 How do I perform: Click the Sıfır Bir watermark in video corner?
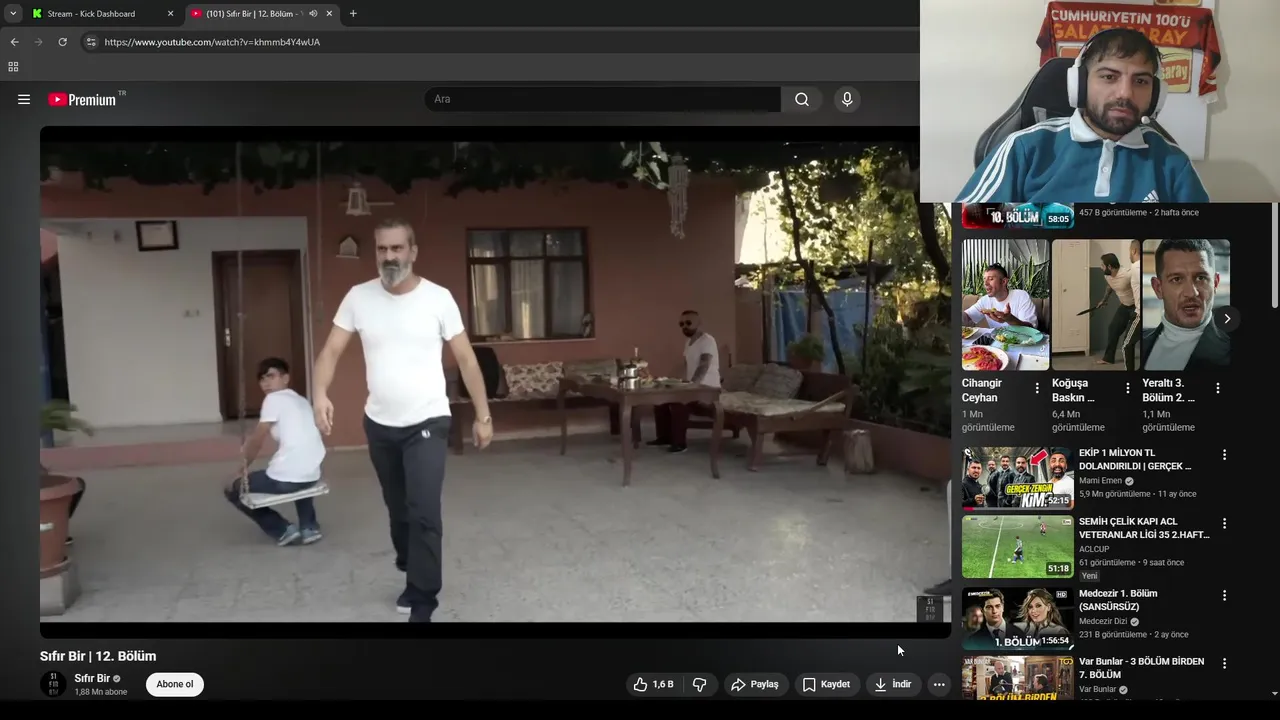tap(930, 608)
